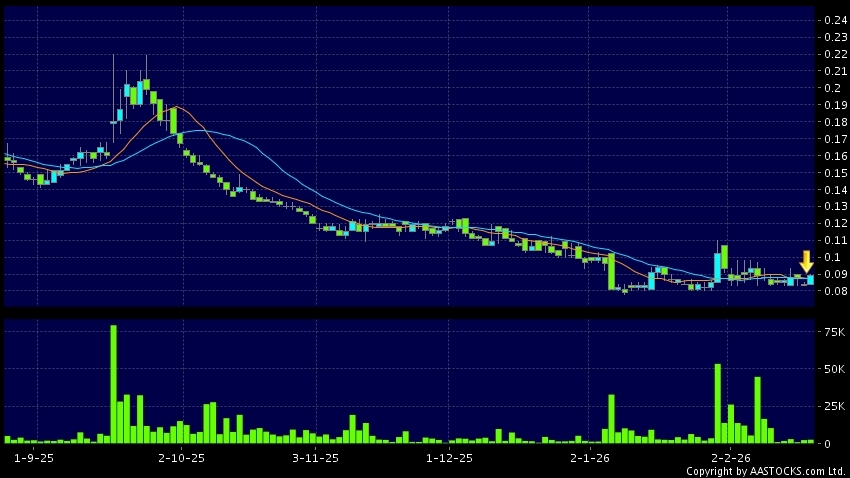
Task: Click the 3-11-25 date axis label
Action: [x=316, y=457]
